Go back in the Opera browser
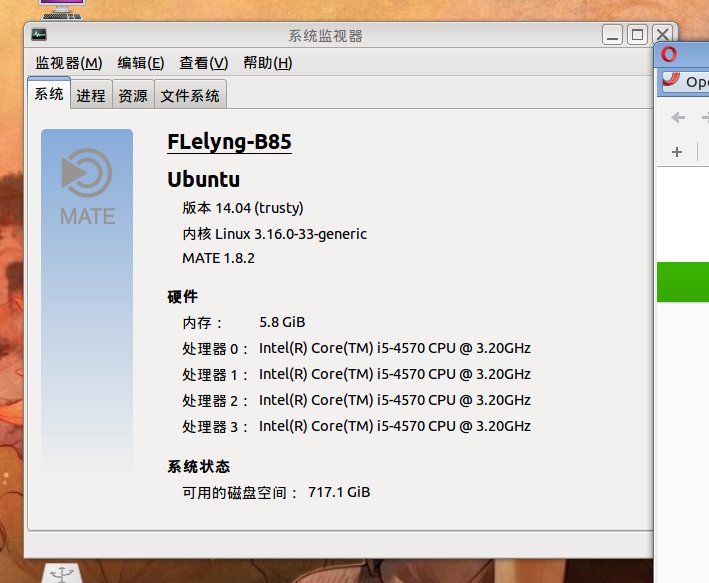The height and width of the screenshot is (583, 709). pyautogui.click(x=678, y=118)
